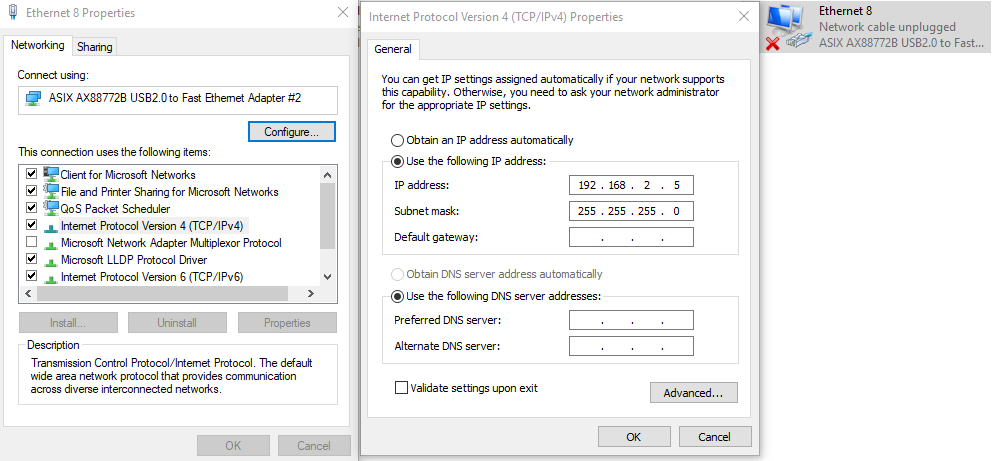This screenshot has height=461, width=993.
Task: Toggle File and Printer Sharing checkbox
Action: point(31,191)
